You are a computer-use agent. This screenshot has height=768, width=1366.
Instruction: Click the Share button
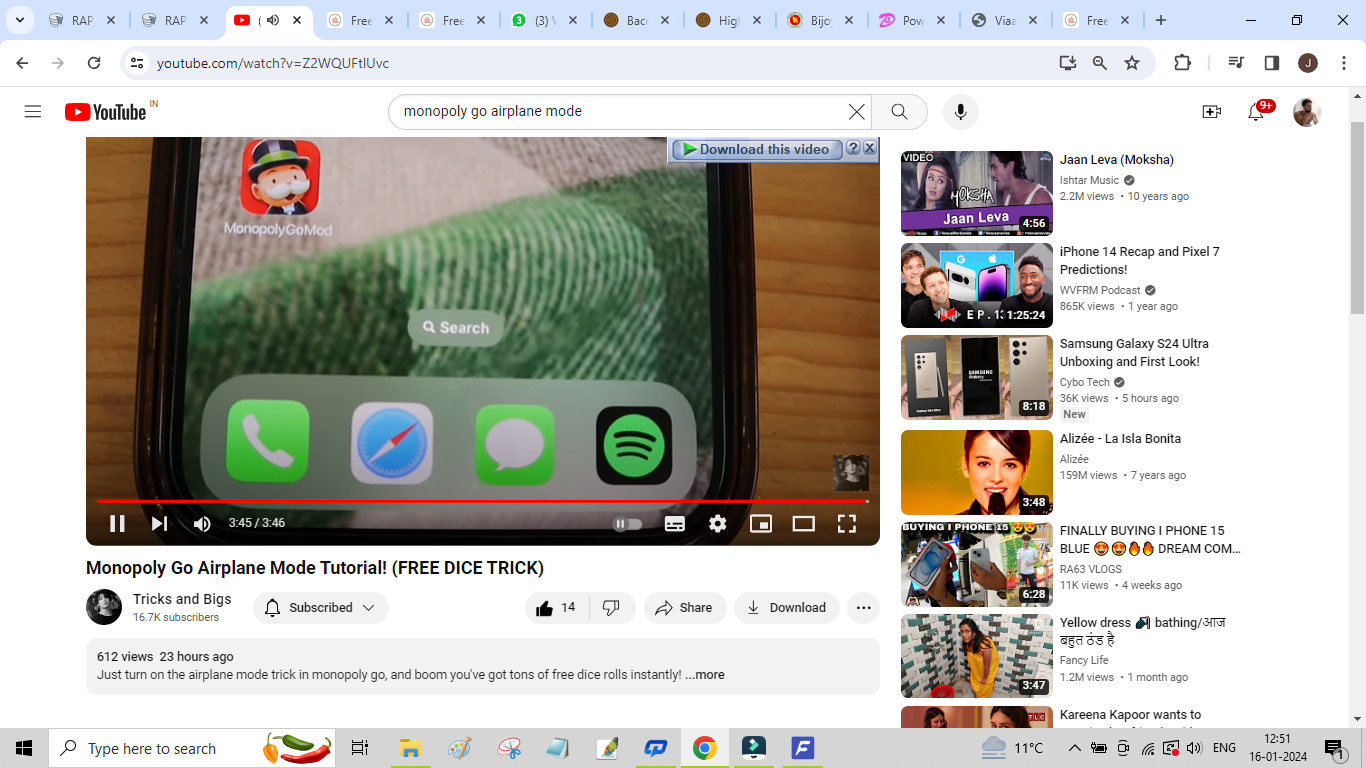[x=685, y=607]
